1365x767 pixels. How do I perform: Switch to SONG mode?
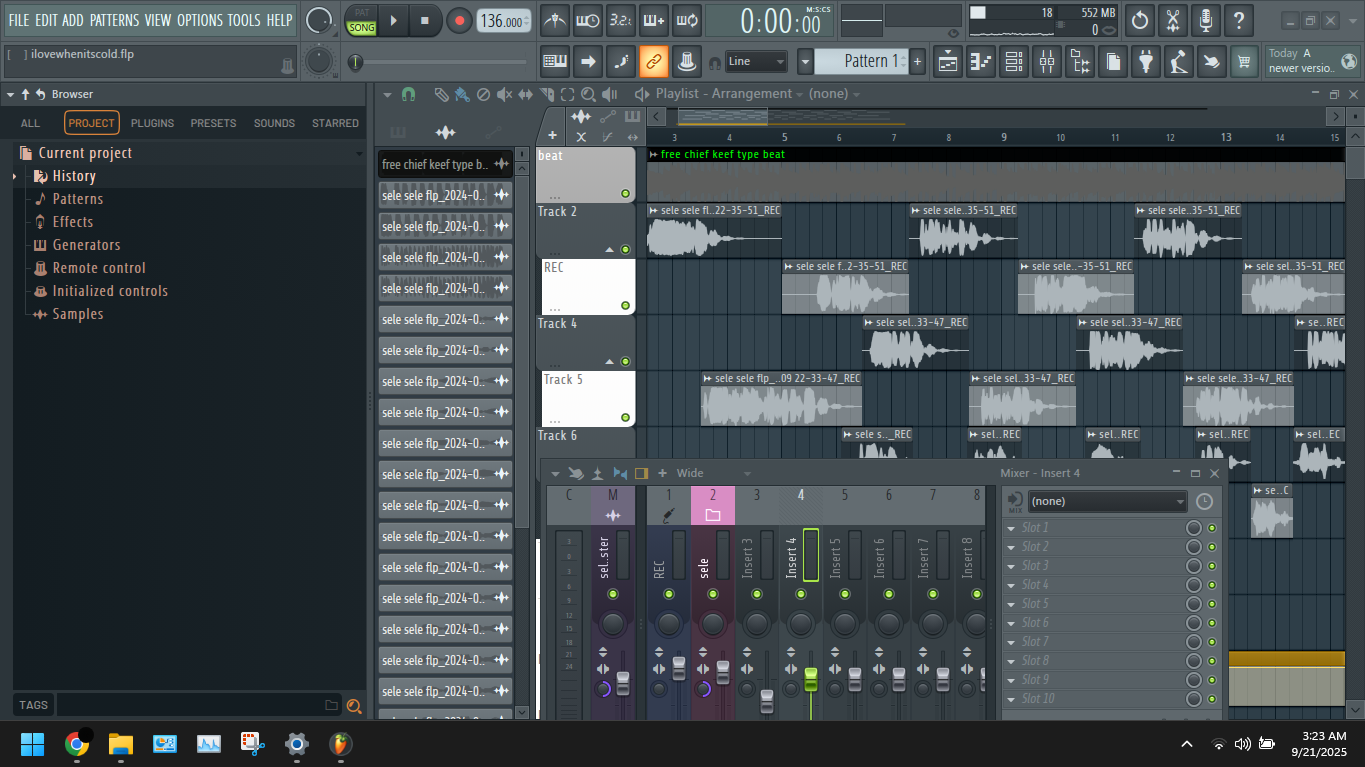pos(362,28)
